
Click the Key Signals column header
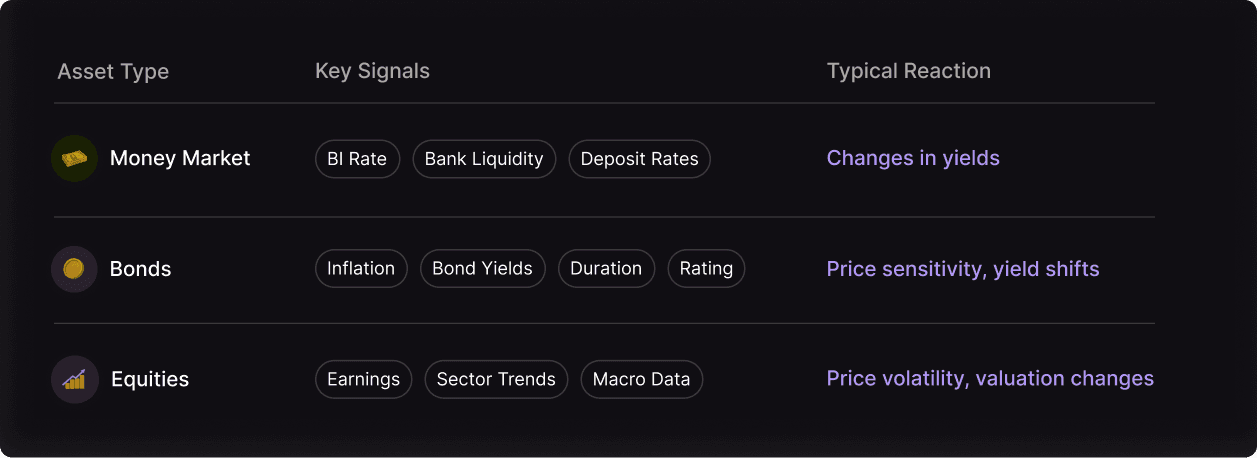[372, 71]
